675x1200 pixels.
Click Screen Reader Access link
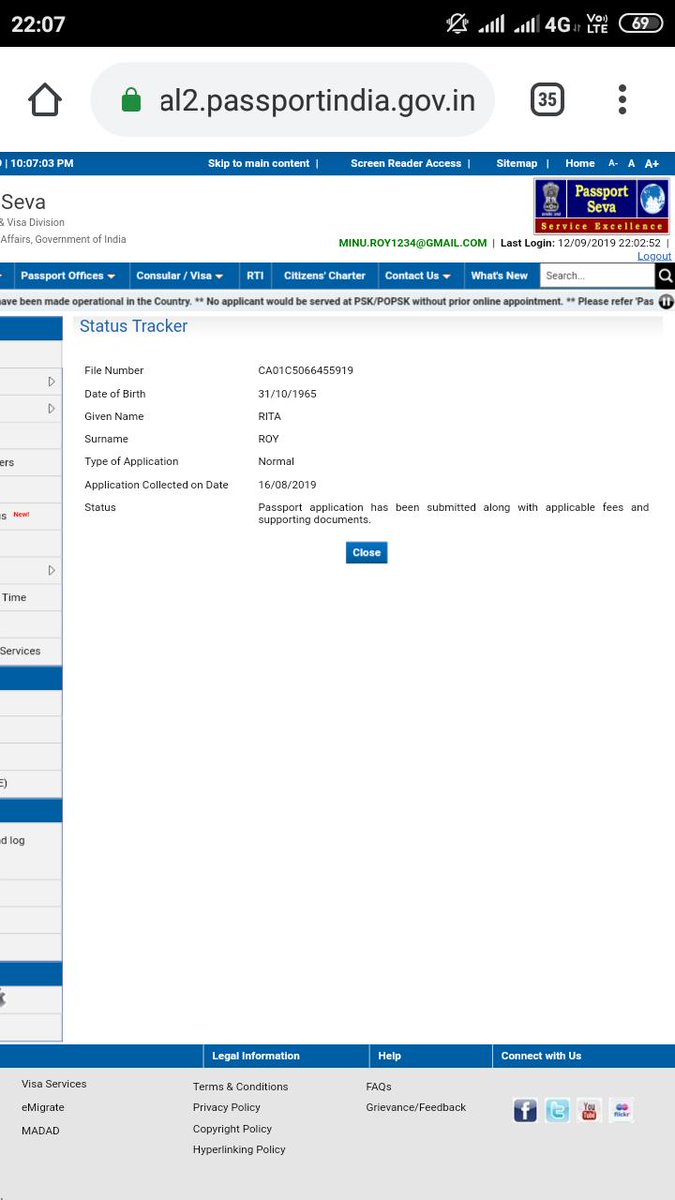pos(406,163)
